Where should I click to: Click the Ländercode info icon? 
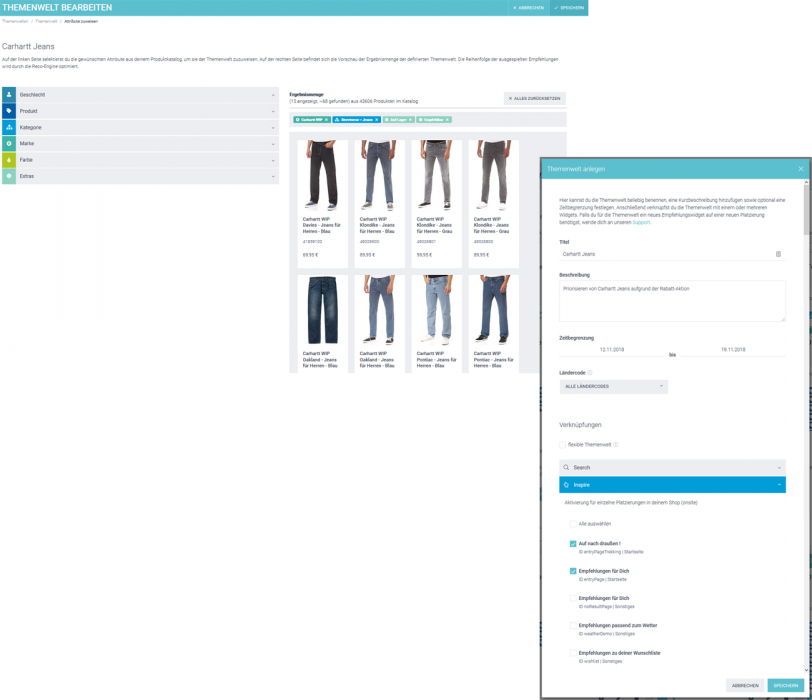(x=590, y=373)
